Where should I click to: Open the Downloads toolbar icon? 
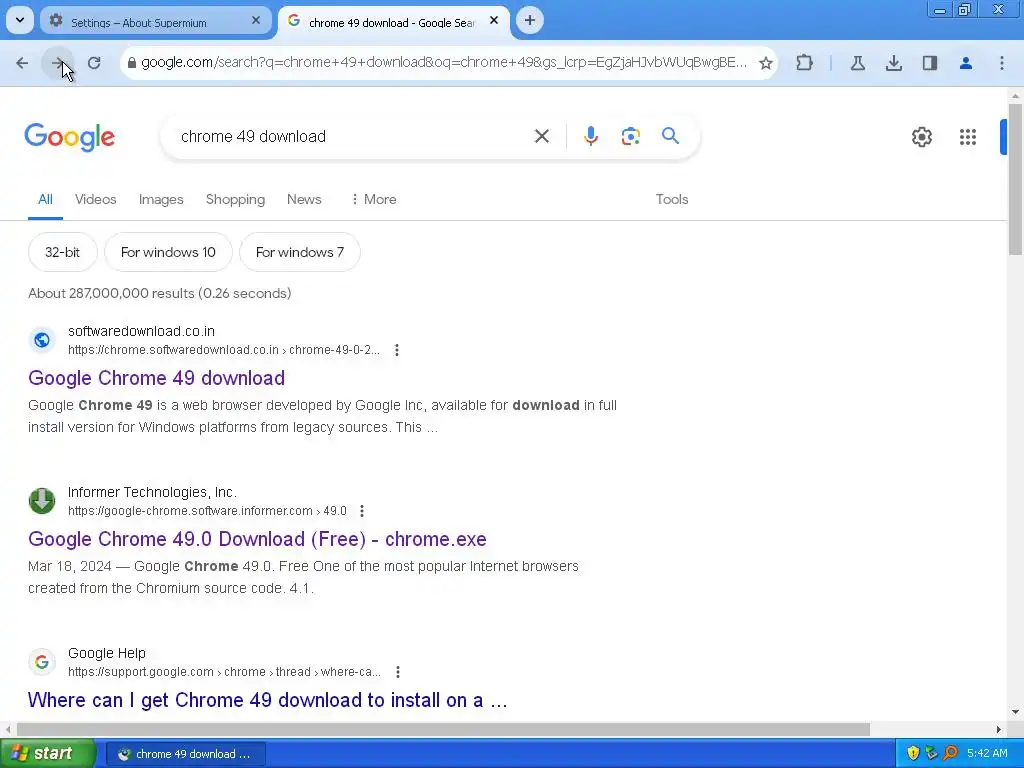[893, 63]
